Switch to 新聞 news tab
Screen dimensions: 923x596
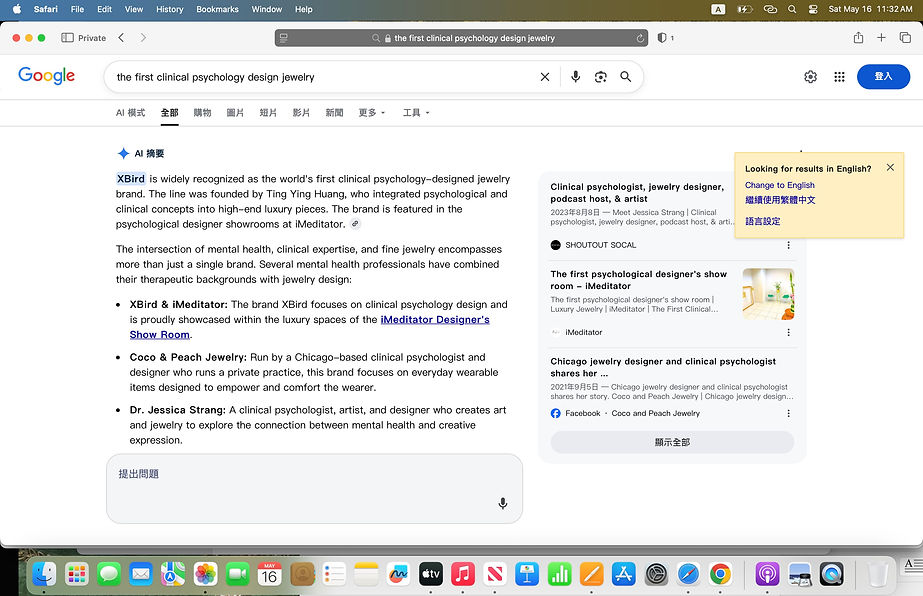(334, 112)
